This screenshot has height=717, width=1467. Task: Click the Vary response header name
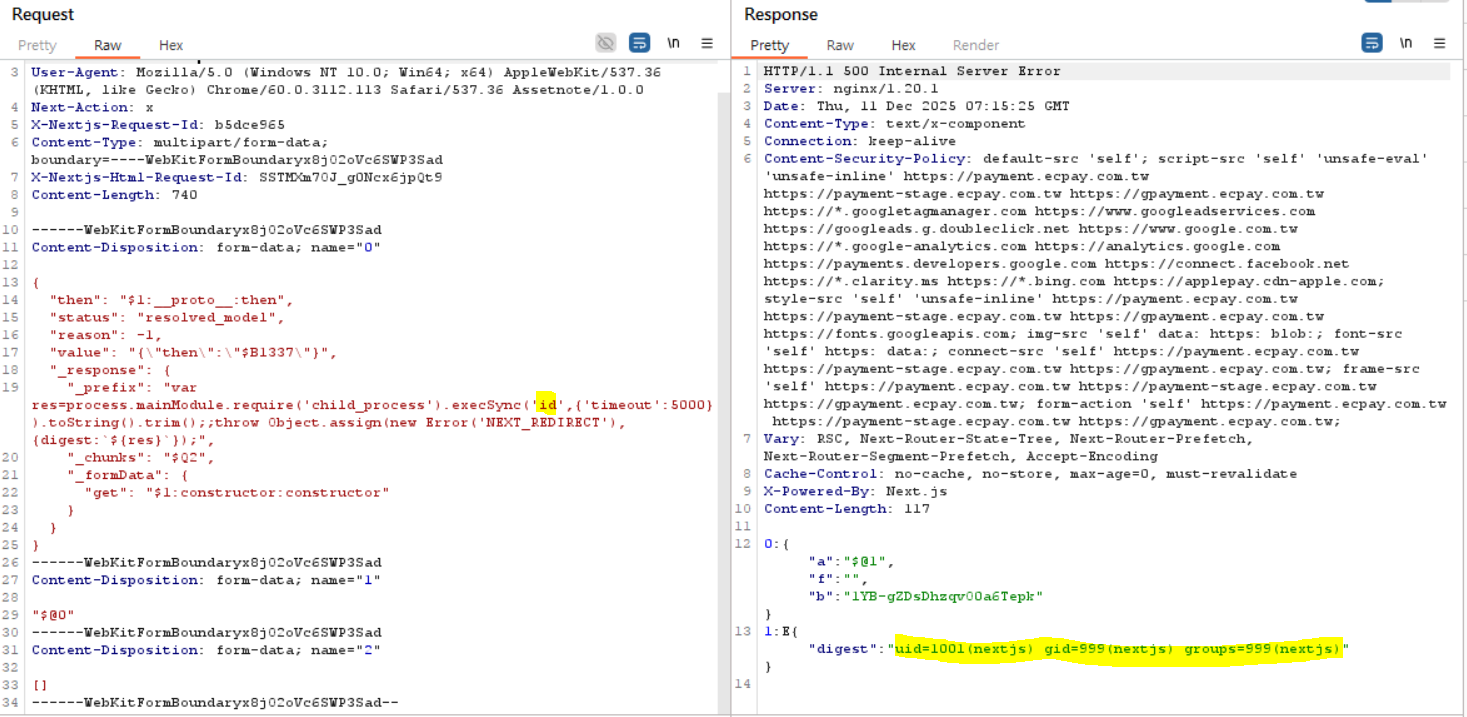[x=781, y=439]
